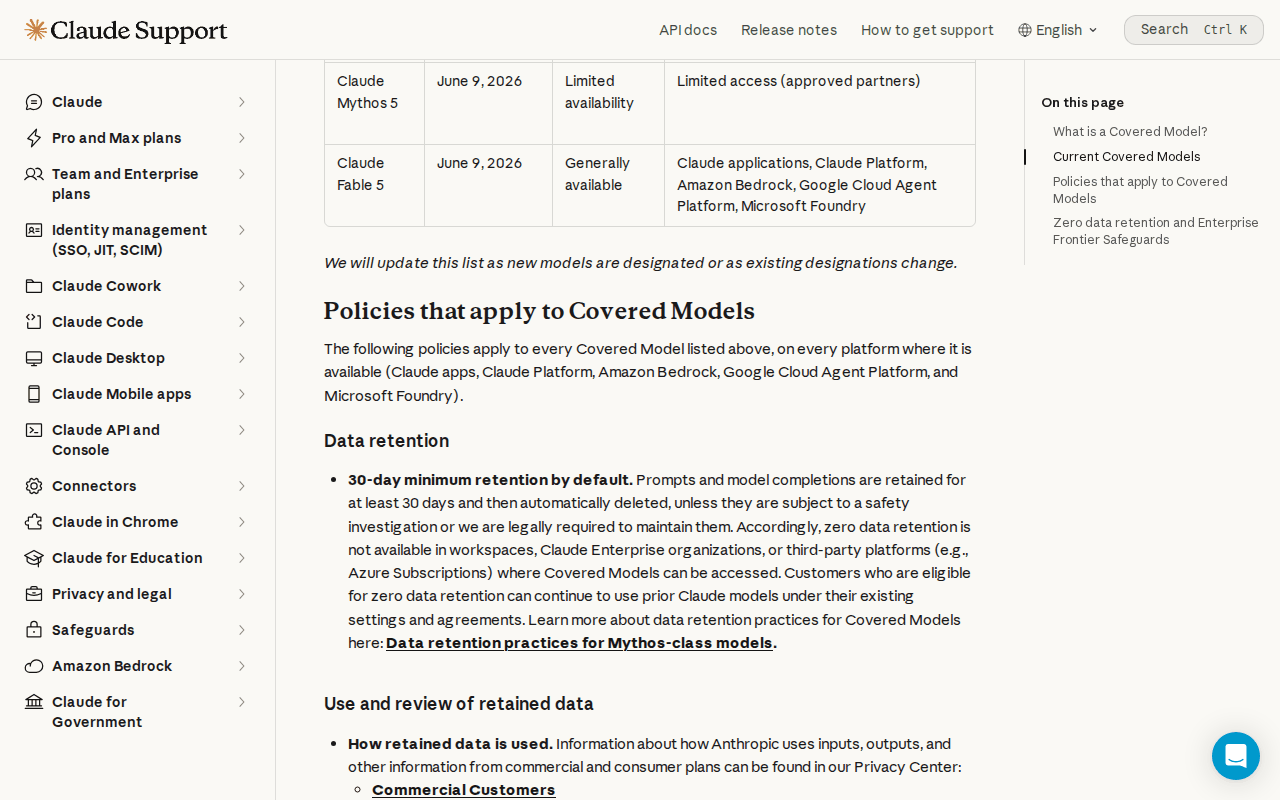Click the Amazon Bedrock cloud icon

click(x=34, y=666)
